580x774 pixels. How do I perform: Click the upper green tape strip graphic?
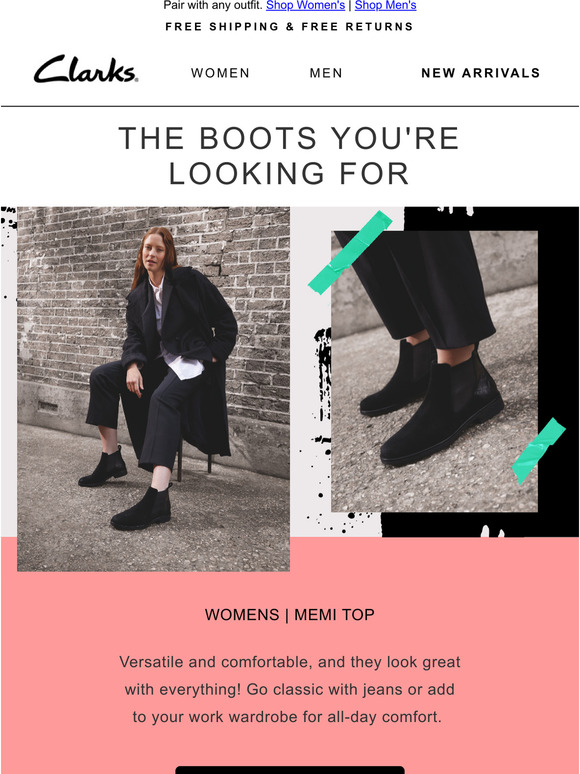pos(350,252)
